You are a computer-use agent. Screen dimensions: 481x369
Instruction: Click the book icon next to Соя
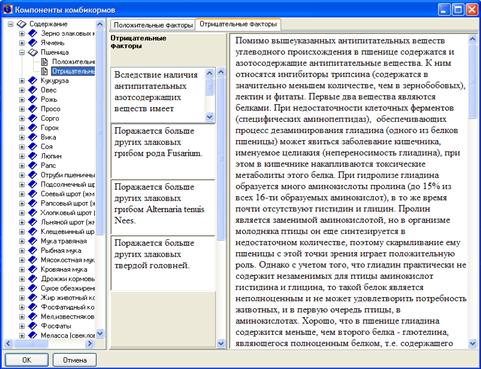(32, 146)
